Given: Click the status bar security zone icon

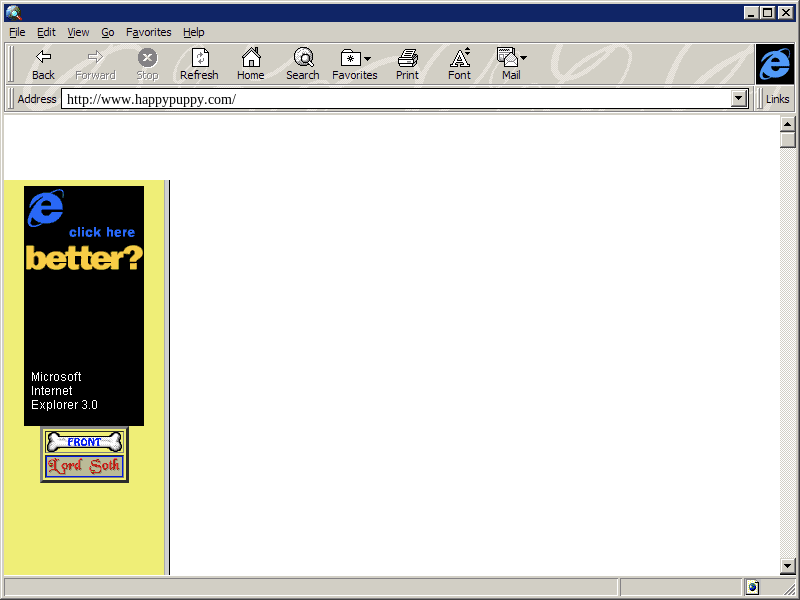Looking at the screenshot, I should coord(752,587).
